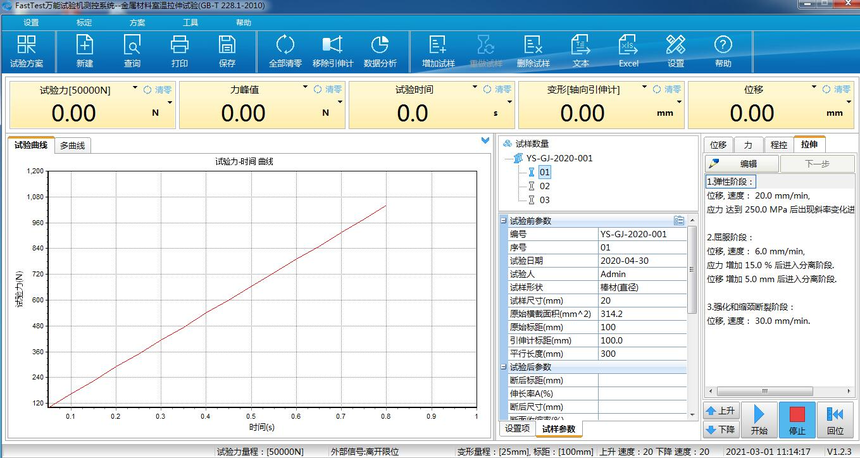Open channel dropdown beside 试验时间 title
Screen dimensions: 860x458
click(475, 88)
